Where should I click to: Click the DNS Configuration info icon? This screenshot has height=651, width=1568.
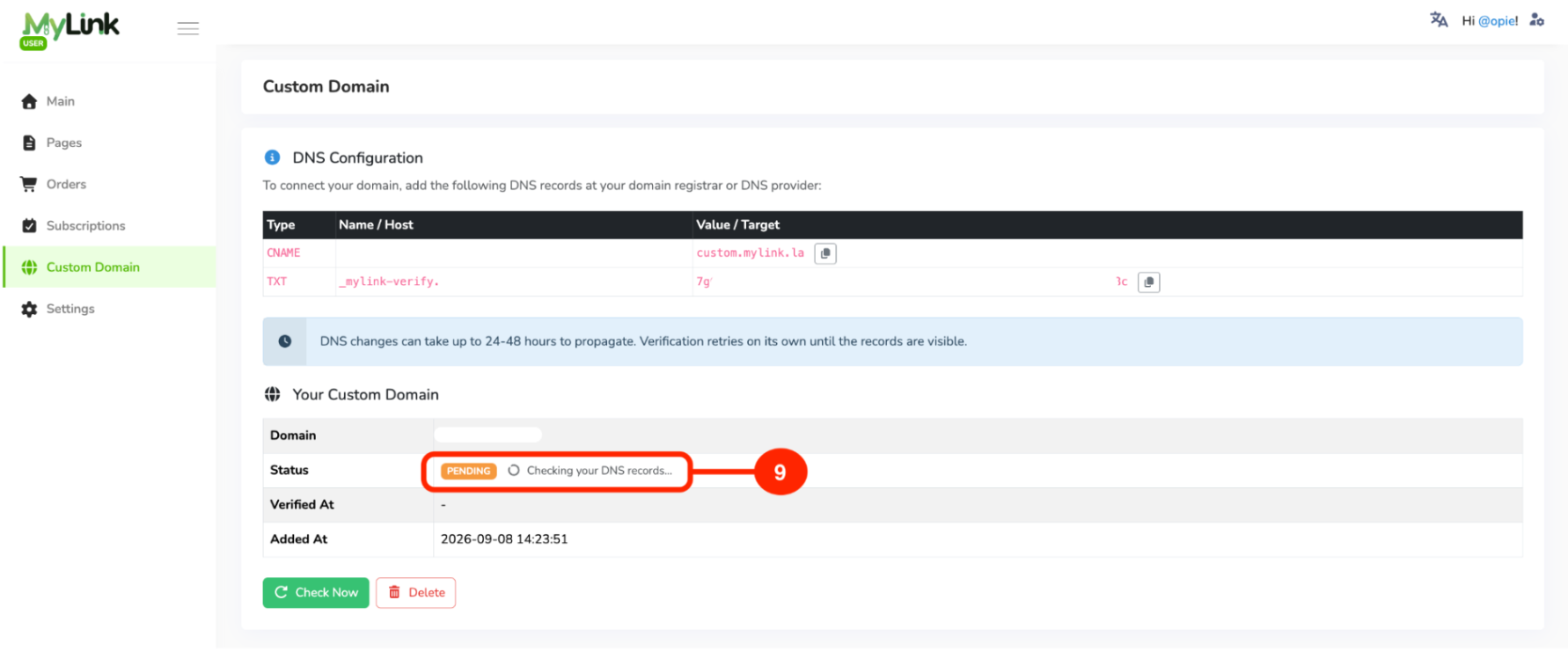273,157
